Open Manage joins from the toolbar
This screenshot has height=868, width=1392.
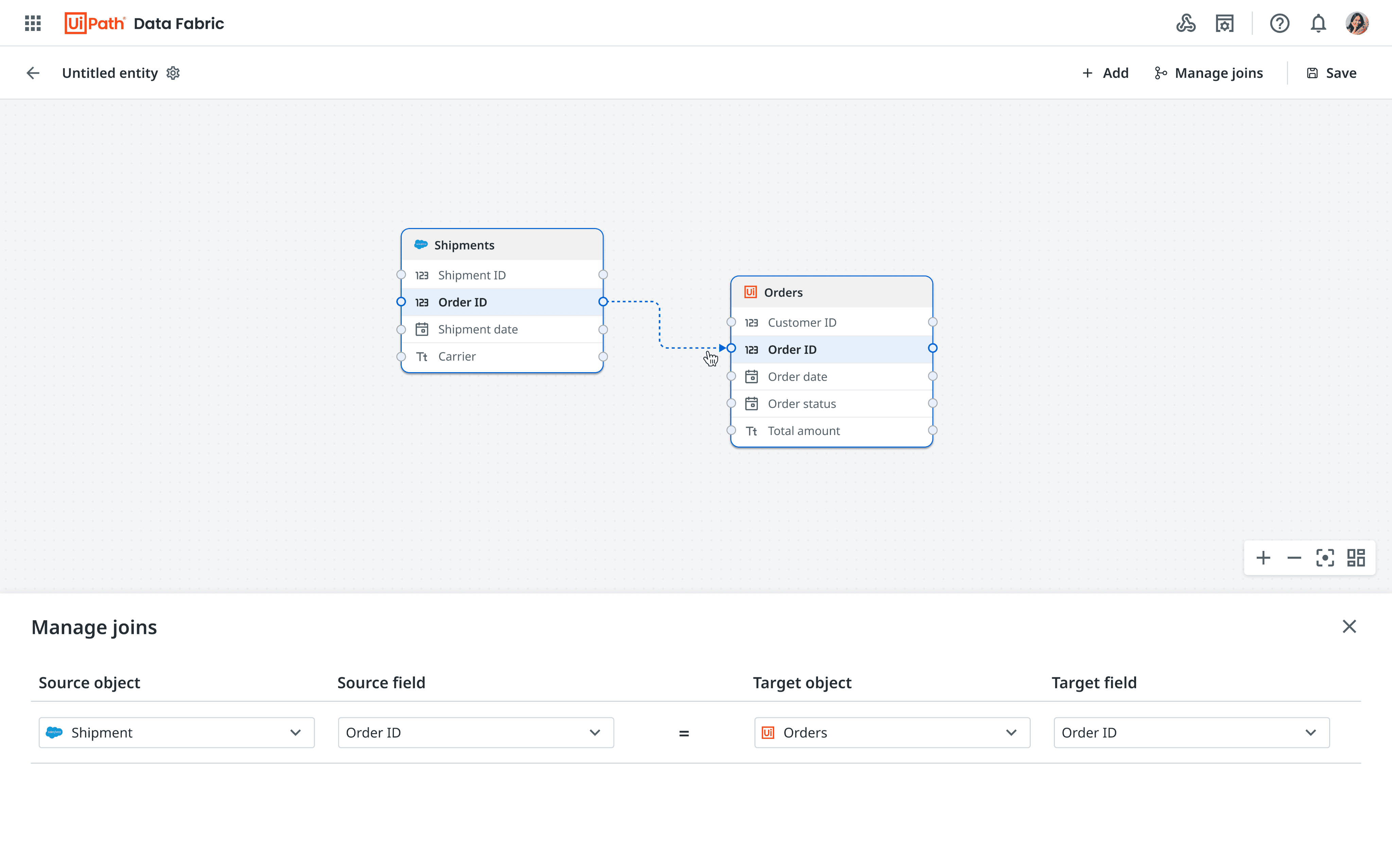coord(1208,73)
